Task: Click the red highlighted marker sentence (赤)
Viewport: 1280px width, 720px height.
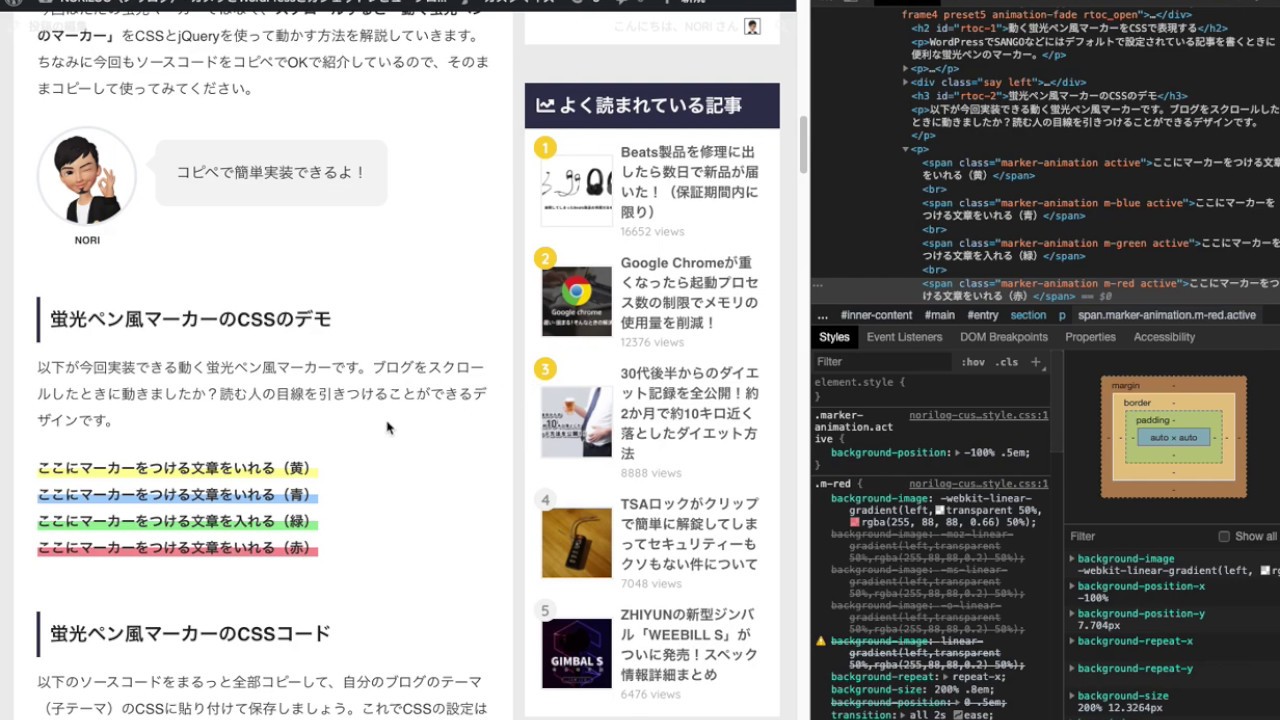Action: click(177, 548)
